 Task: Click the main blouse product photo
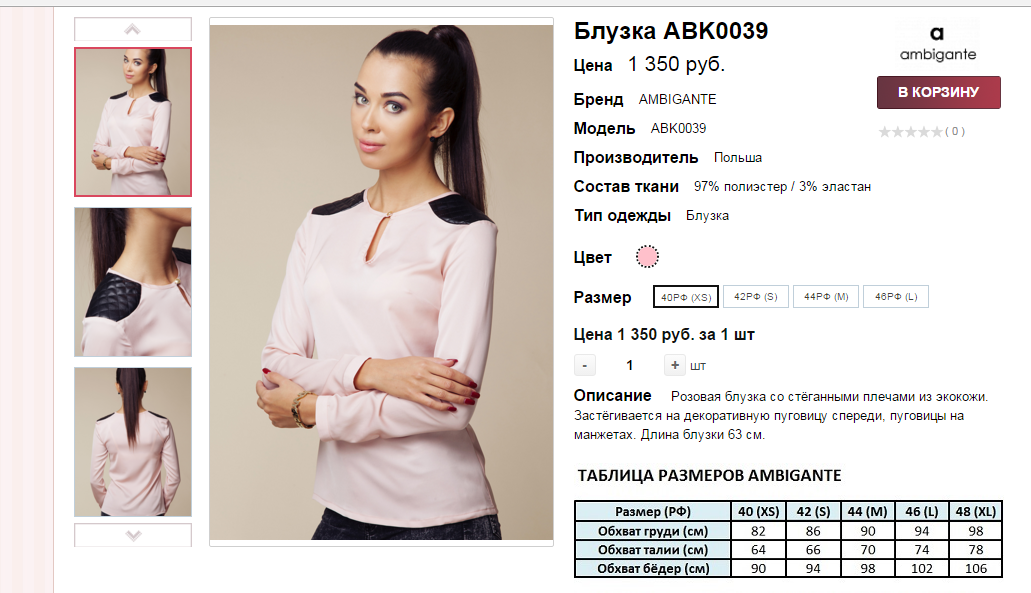[x=381, y=282]
